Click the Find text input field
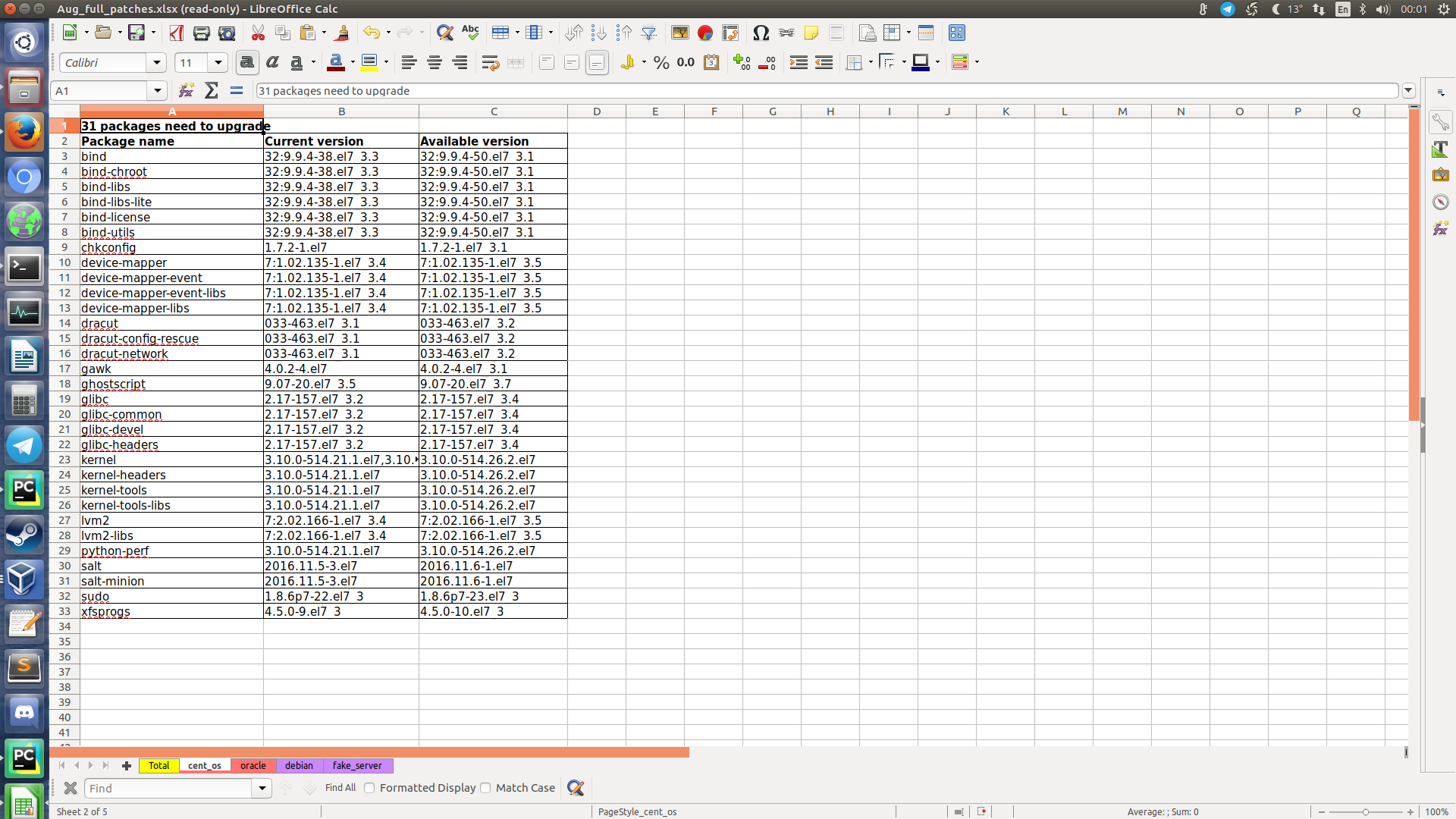Viewport: 1456px width, 819px height. tap(168, 789)
